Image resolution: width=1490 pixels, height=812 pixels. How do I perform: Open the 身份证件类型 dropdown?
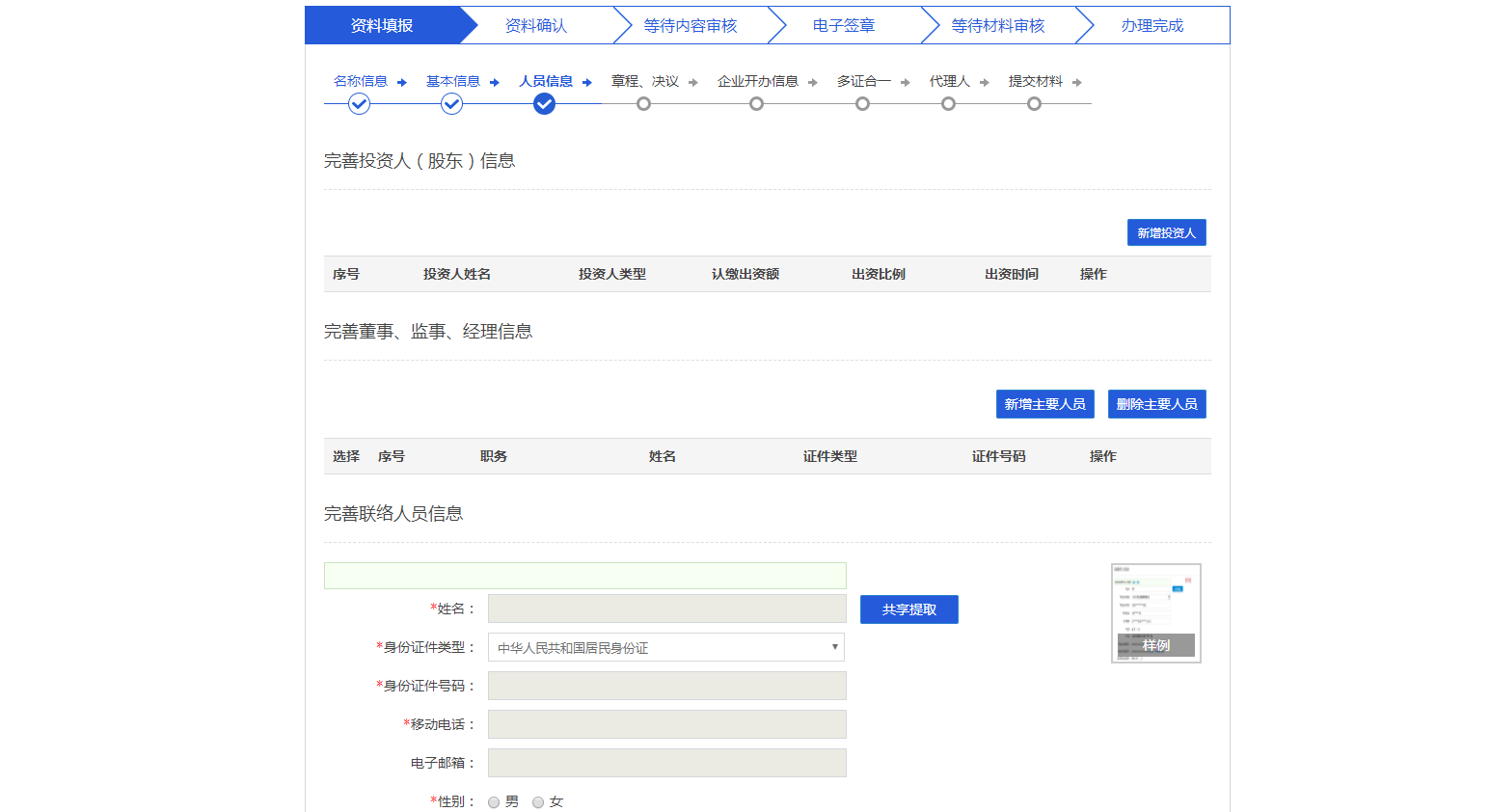click(x=665, y=647)
